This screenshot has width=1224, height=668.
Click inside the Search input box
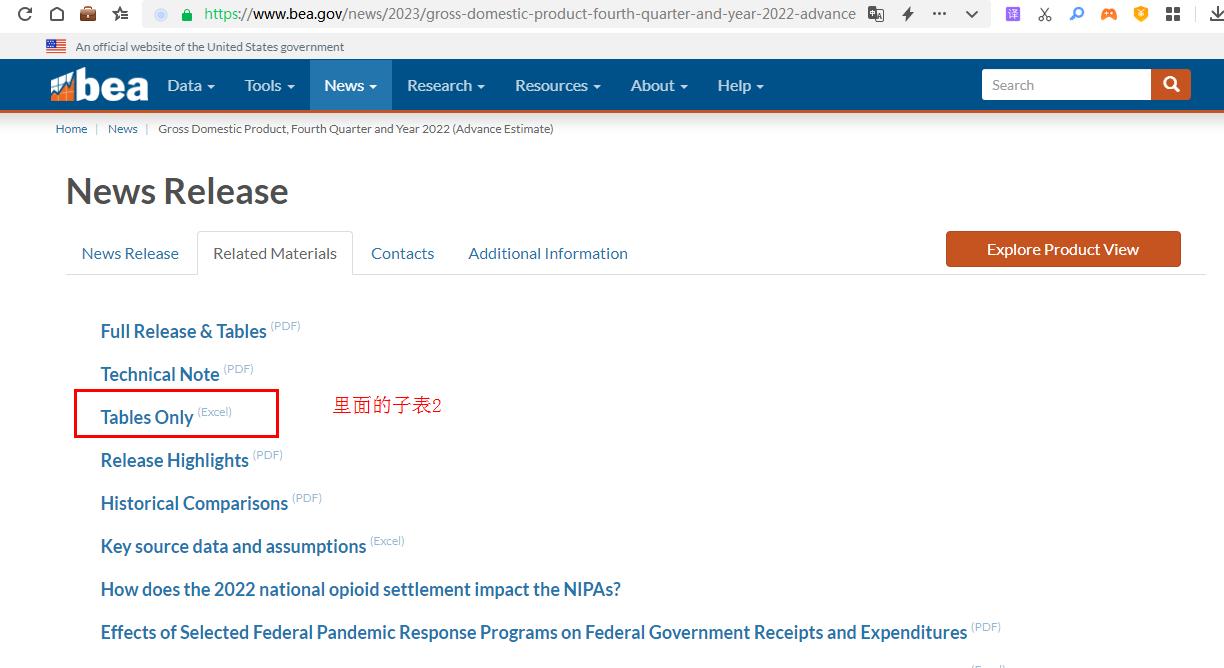point(1065,85)
